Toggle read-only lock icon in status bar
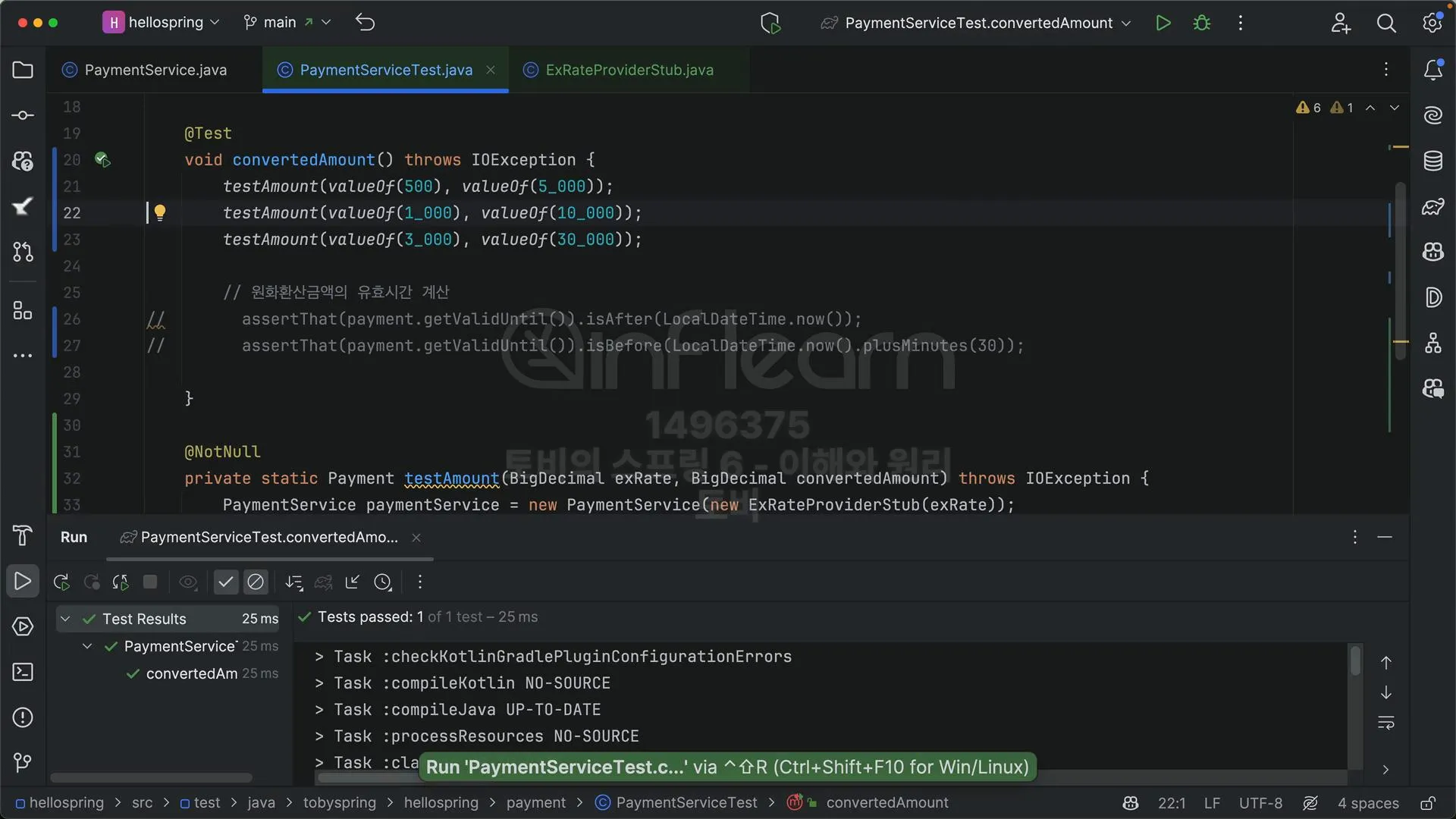Image resolution: width=1456 pixels, height=819 pixels. pyautogui.click(x=1428, y=802)
